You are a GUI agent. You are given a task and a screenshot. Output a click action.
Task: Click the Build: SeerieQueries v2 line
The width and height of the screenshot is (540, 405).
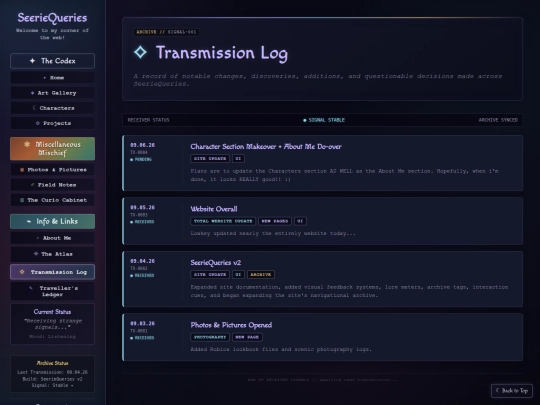coord(52,379)
